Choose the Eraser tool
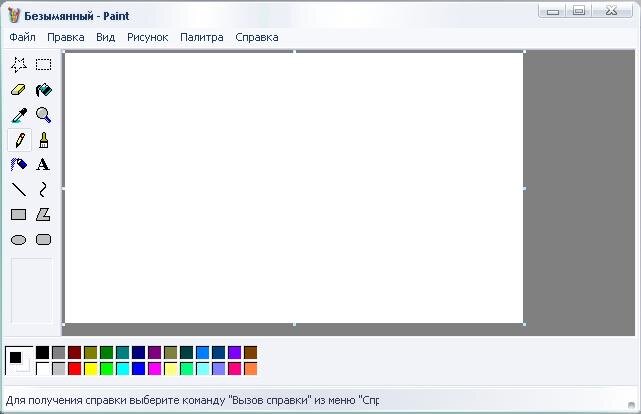Screen dimensions: 641x414 [18, 90]
